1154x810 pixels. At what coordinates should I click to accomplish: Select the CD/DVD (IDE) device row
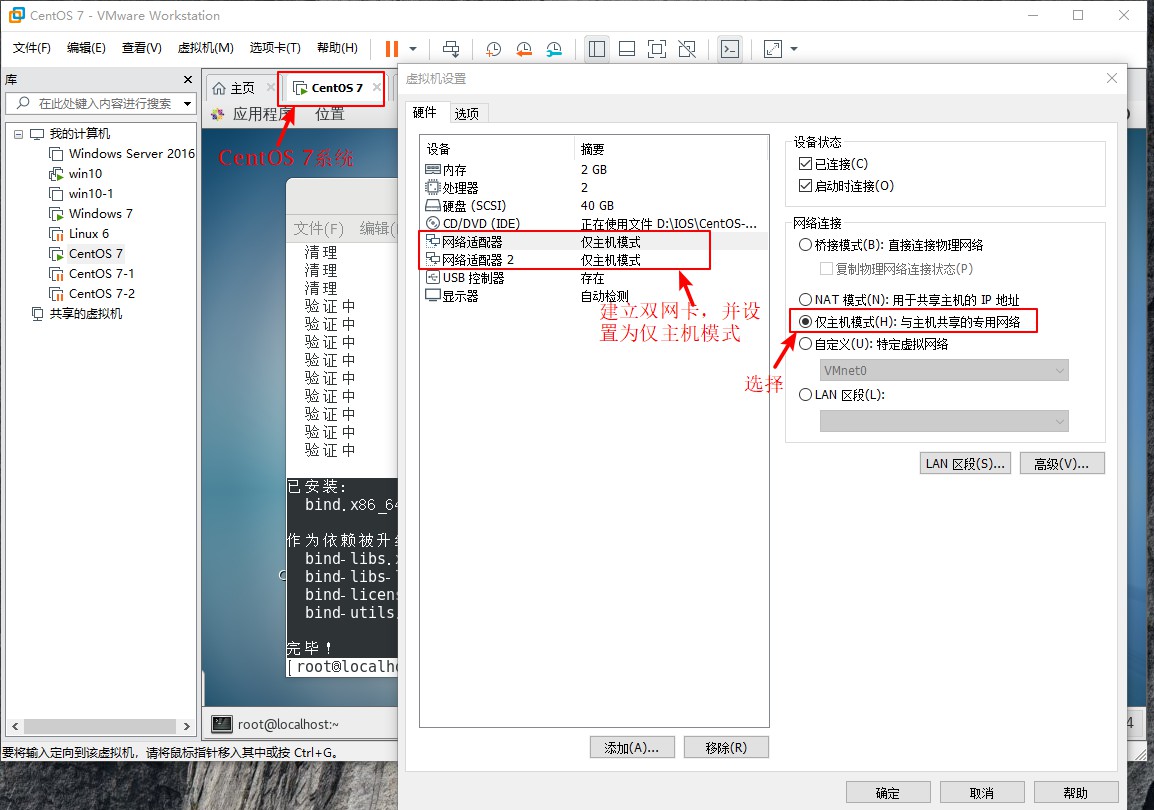594,224
